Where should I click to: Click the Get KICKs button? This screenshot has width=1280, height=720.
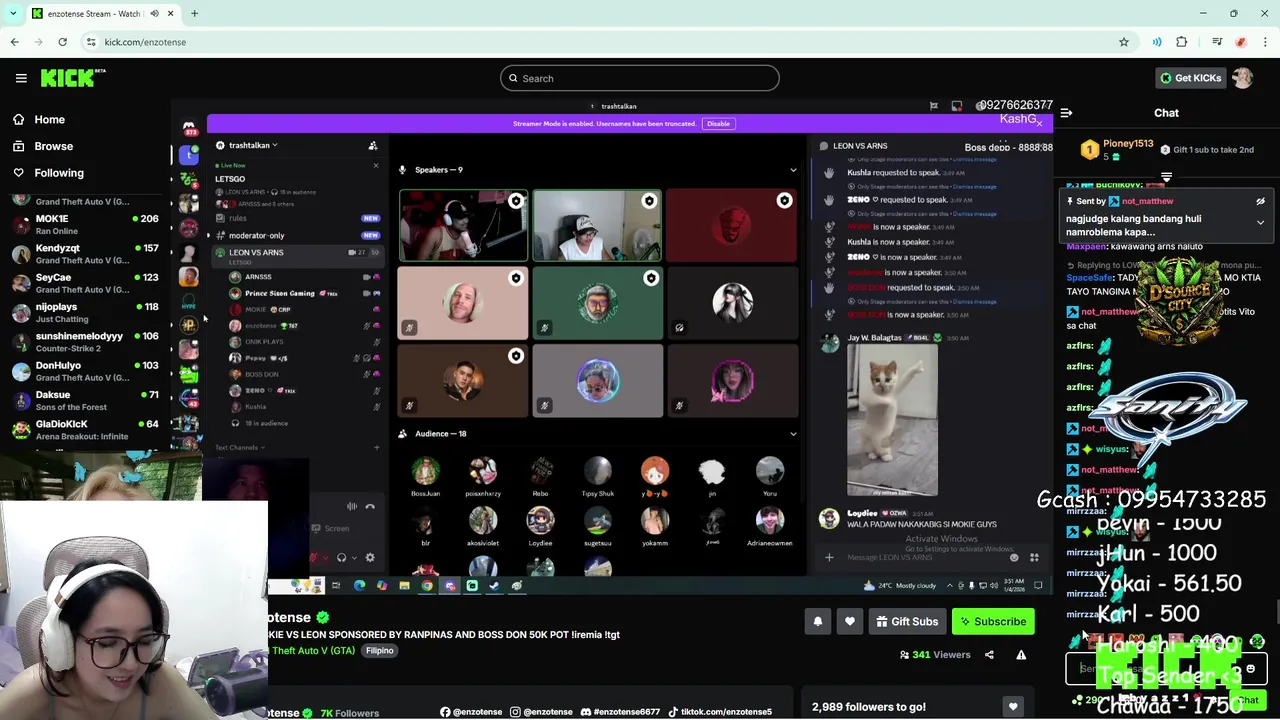(x=1190, y=78)
